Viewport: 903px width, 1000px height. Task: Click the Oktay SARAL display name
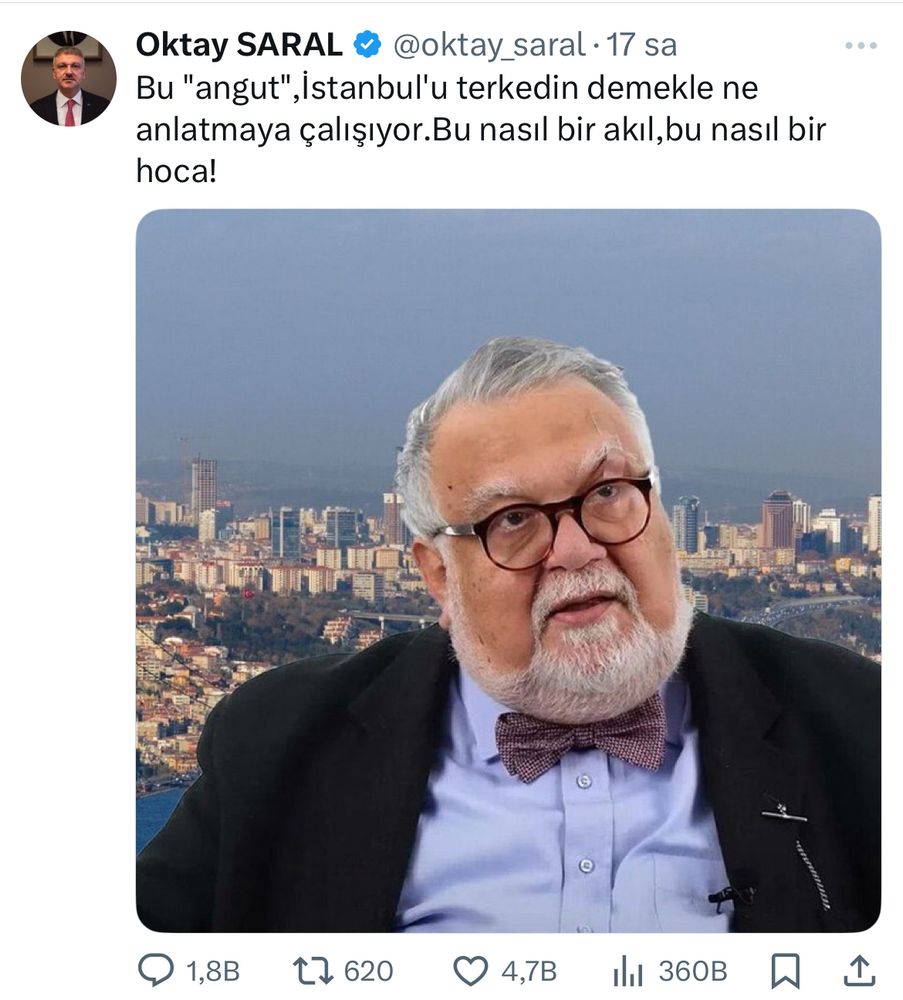(239, 45)
